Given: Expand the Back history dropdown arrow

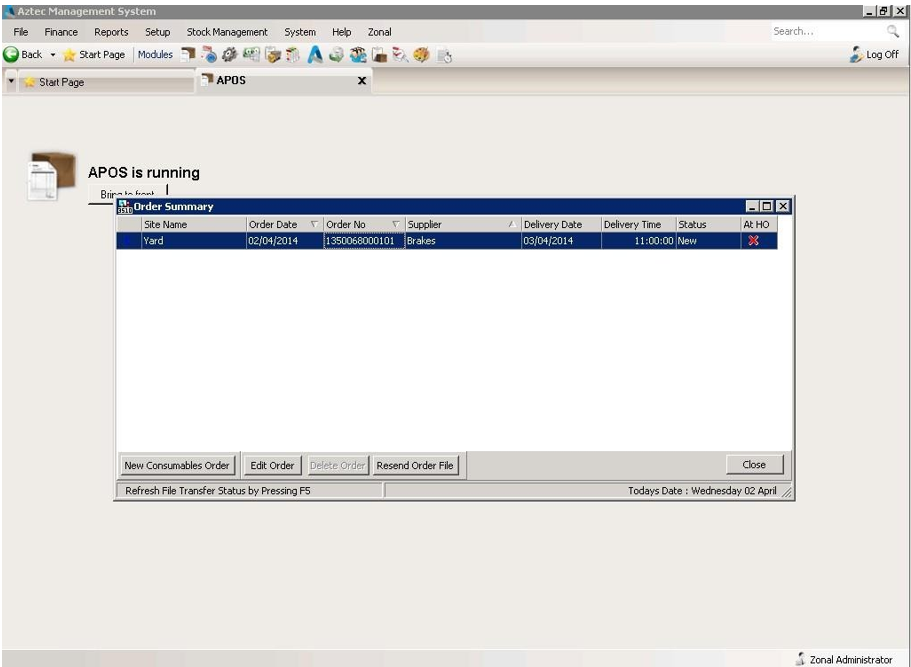Looking at the screenshot, I should click(x=51, y=55).
